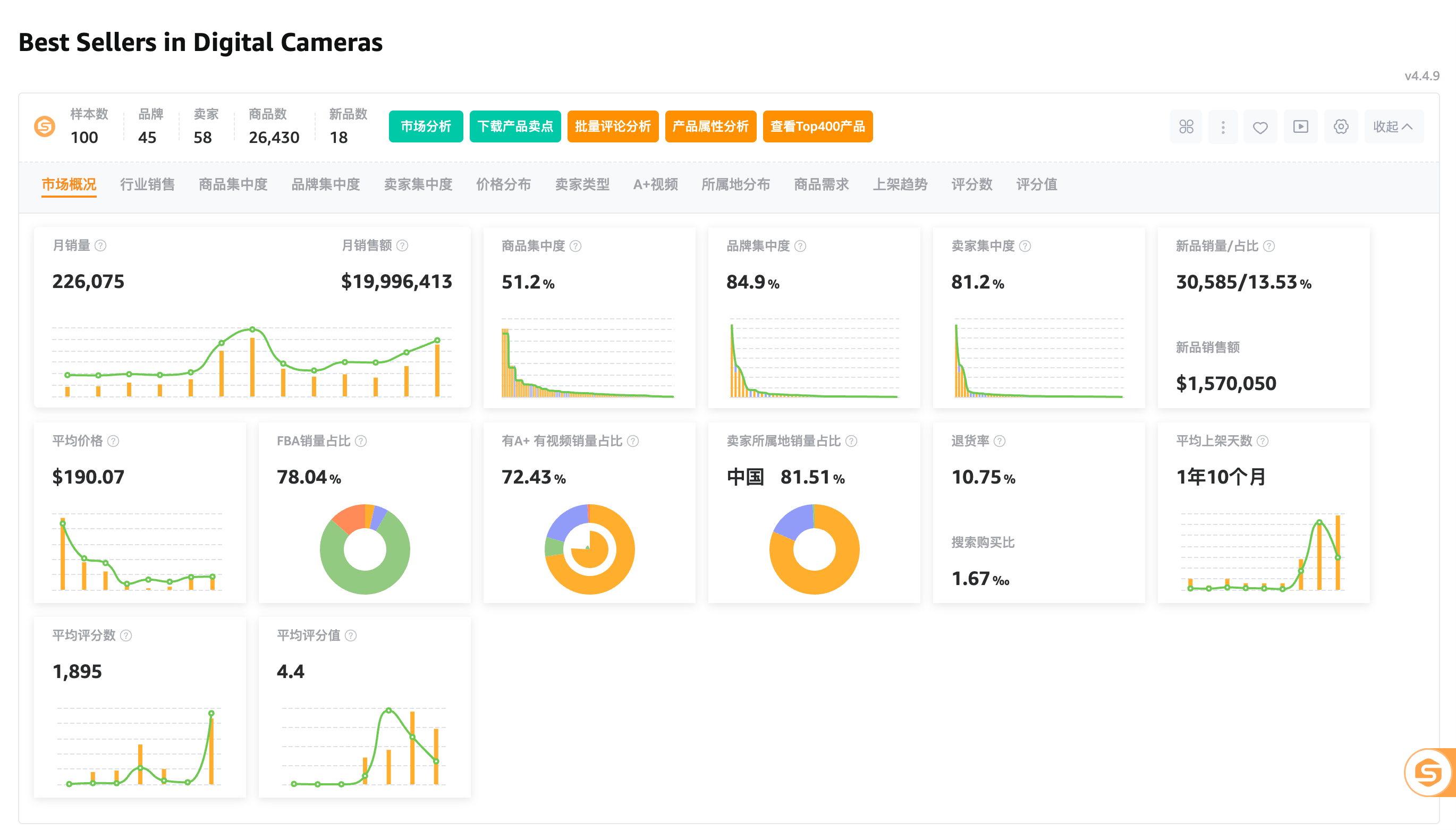Screen dimensions: 1456x830
Task: Click the seller location donut chart
Action: tap(814, 549)
